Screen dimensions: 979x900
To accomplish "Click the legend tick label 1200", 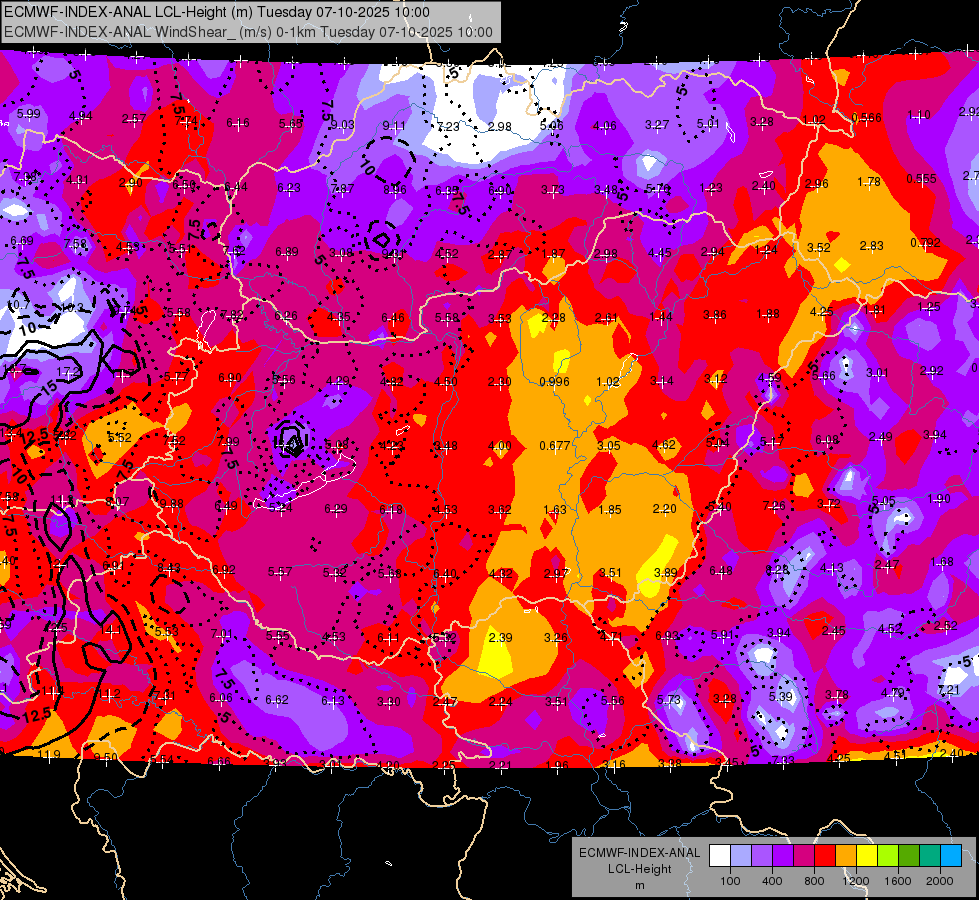I will (855, 881).
